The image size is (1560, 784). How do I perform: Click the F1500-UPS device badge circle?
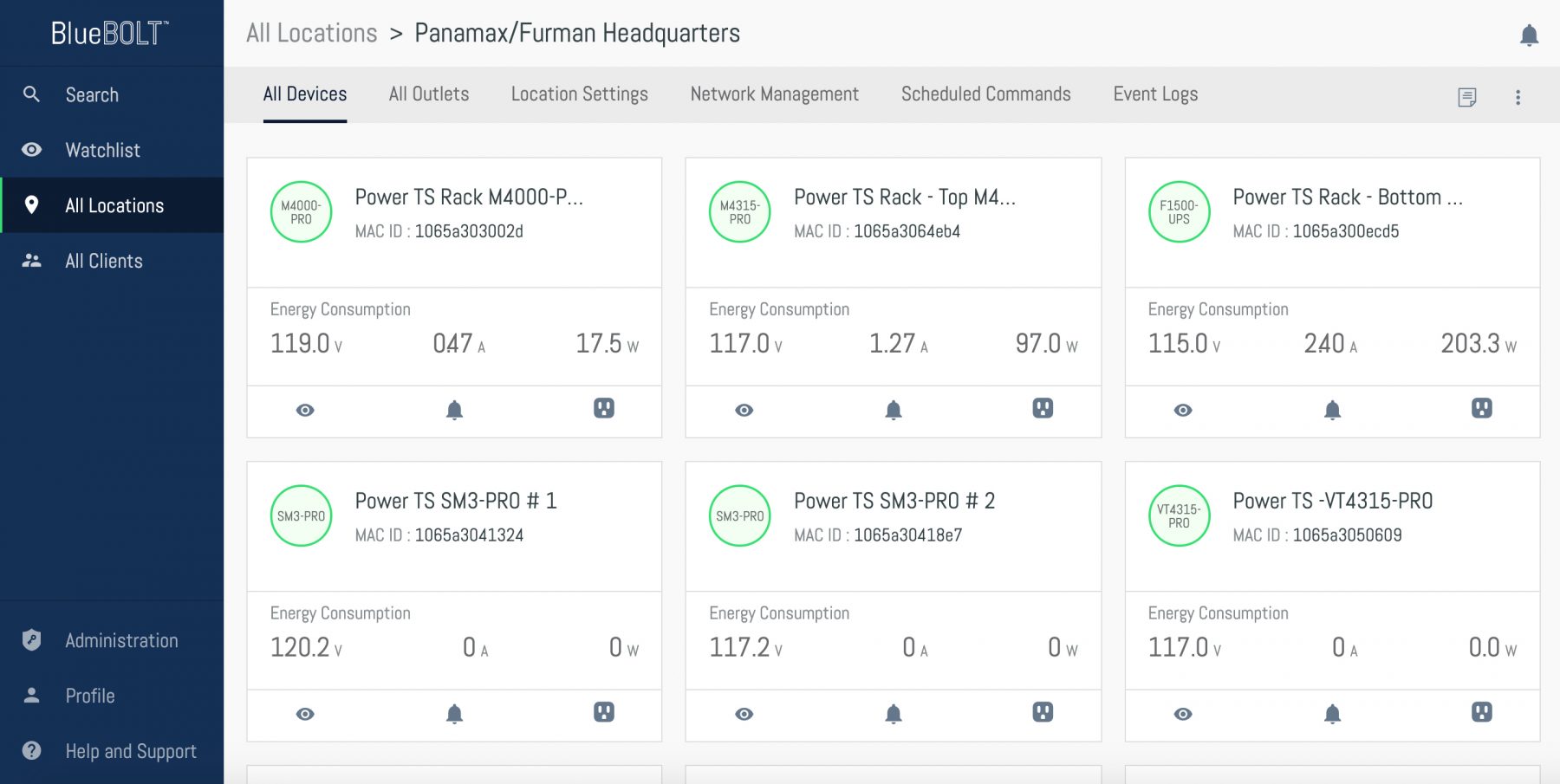(x=1179, y=212)
